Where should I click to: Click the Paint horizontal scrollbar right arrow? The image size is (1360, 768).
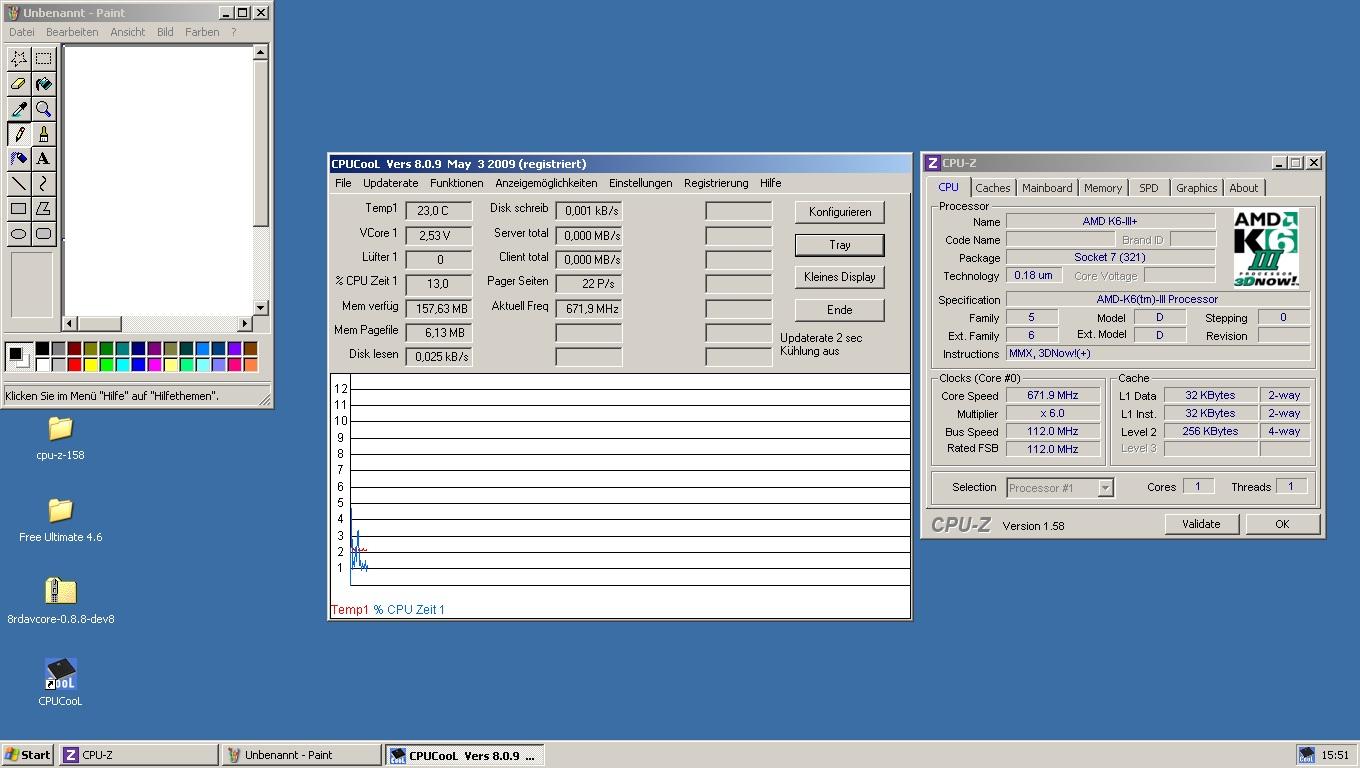[x=245, y=323]
